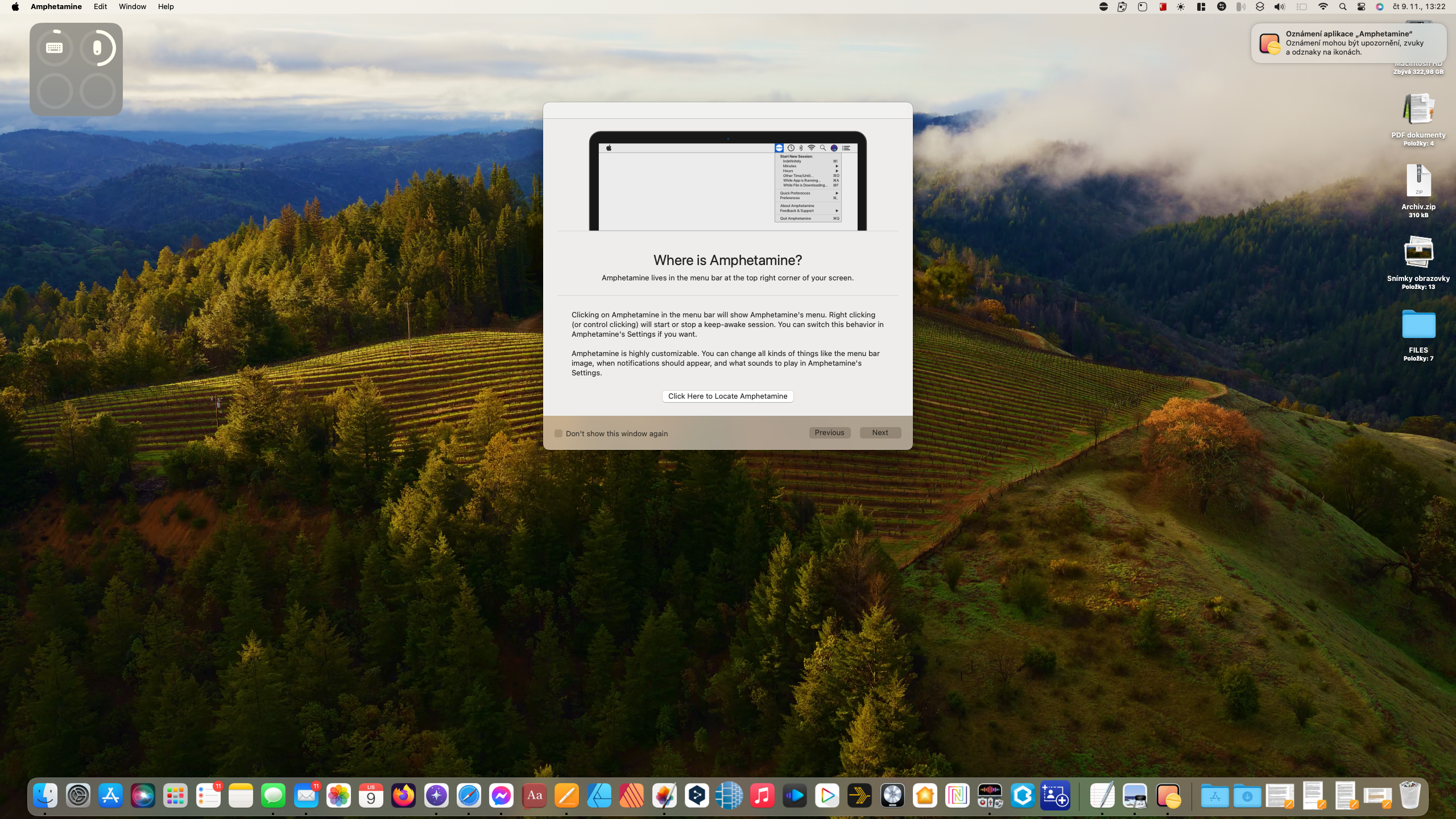The width and height of the screenshot is (1456, 819).
Task: Launch Firefox from the Dock
Action: coord(403,796)
